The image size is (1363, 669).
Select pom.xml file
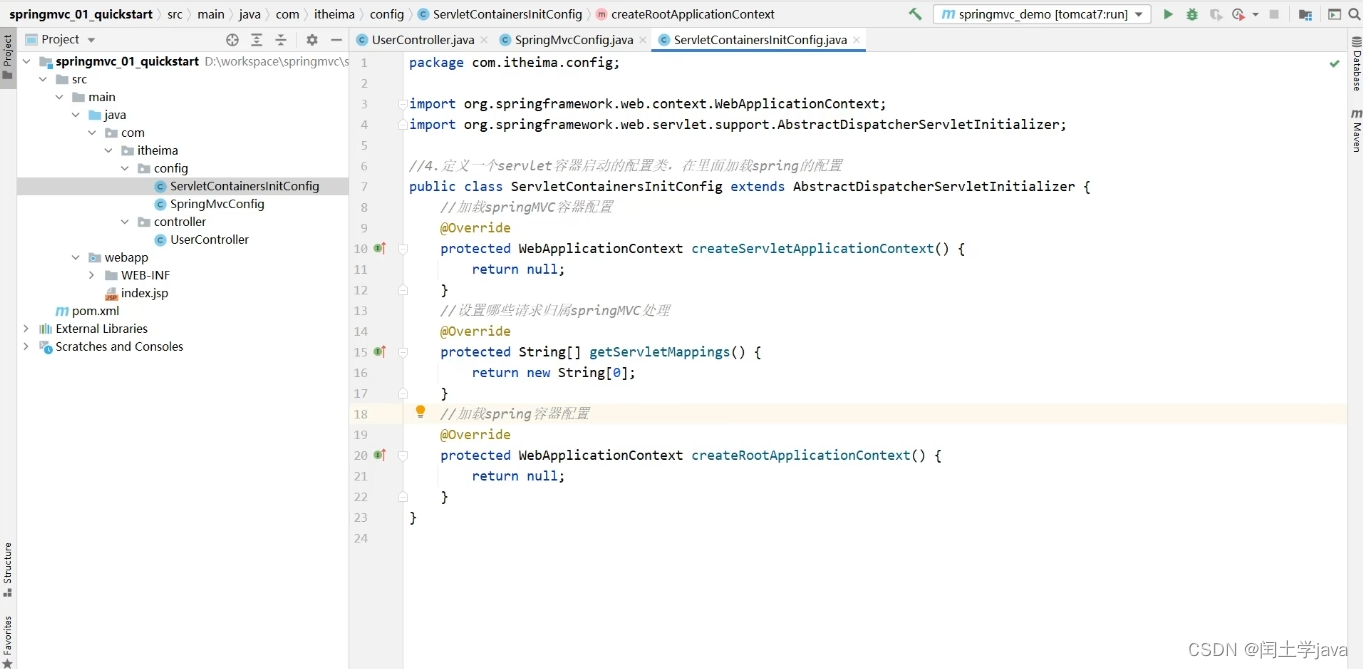pyautogui.click(x=95, y=311)
